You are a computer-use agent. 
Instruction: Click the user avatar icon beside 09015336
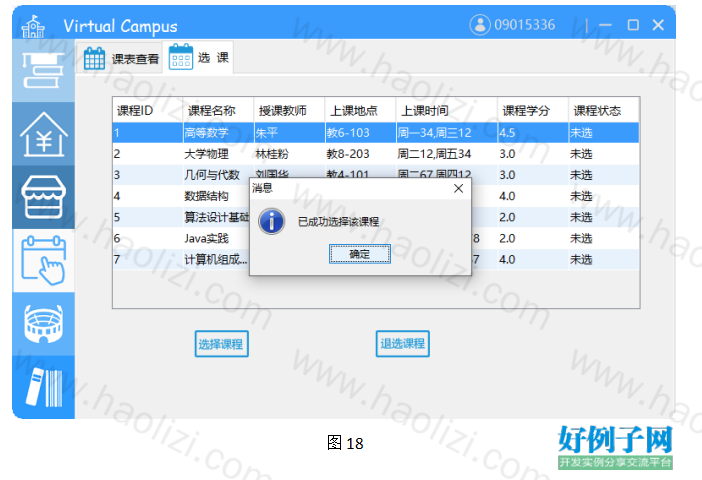click(x=479, y=25)
